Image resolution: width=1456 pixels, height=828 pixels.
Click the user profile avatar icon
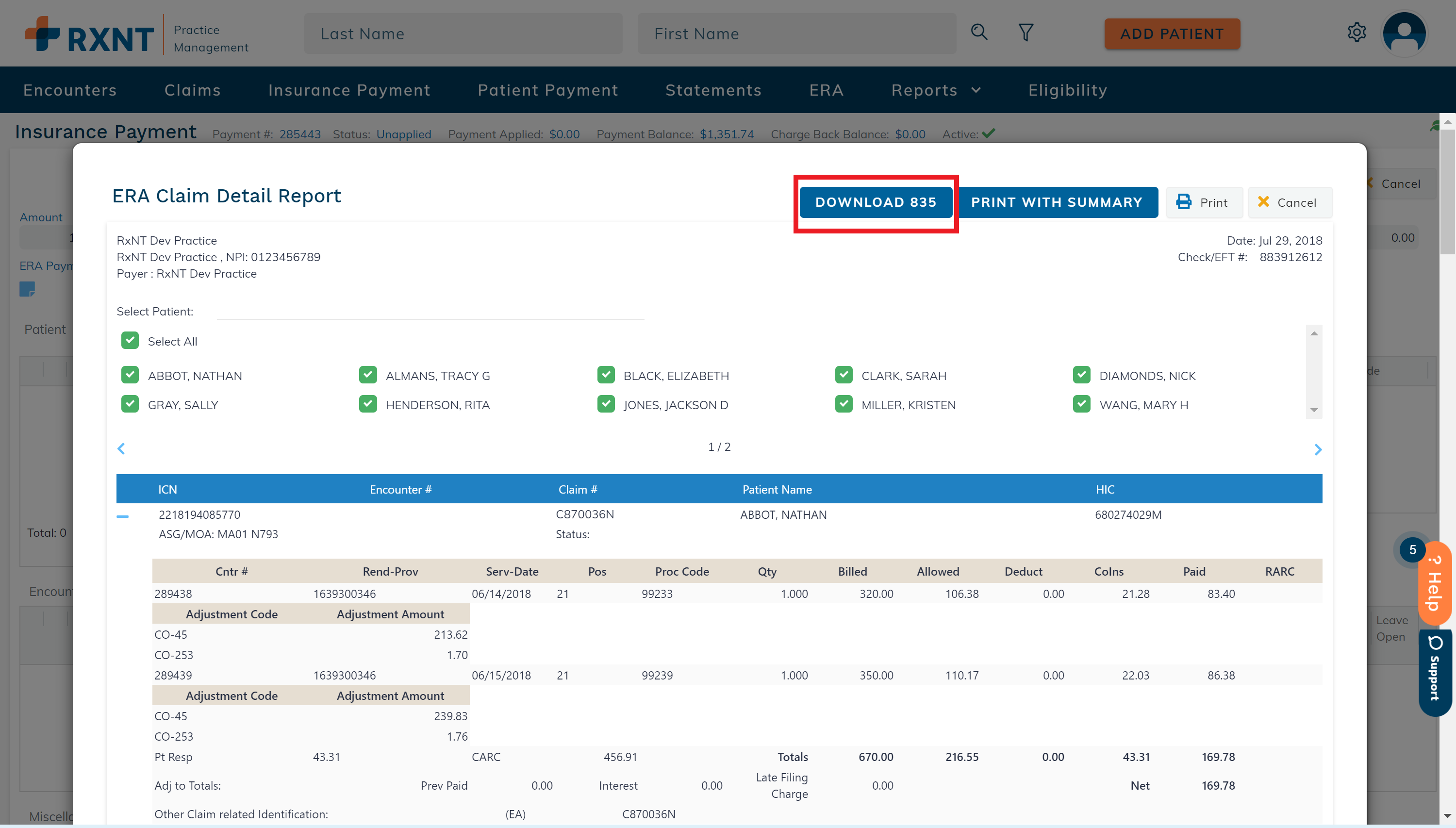(1404, 33)
